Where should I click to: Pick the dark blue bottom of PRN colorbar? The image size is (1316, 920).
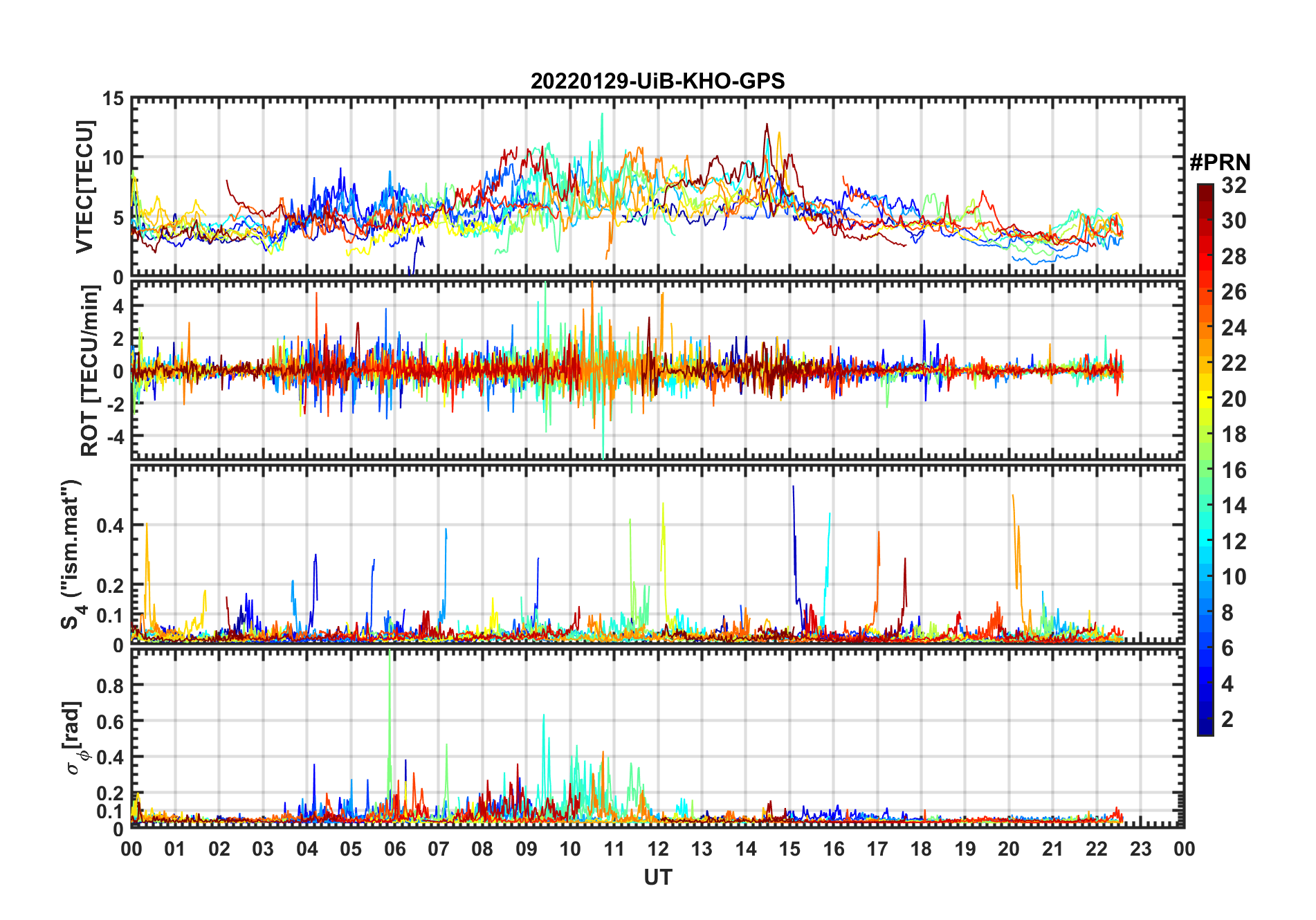[1205, 730]
